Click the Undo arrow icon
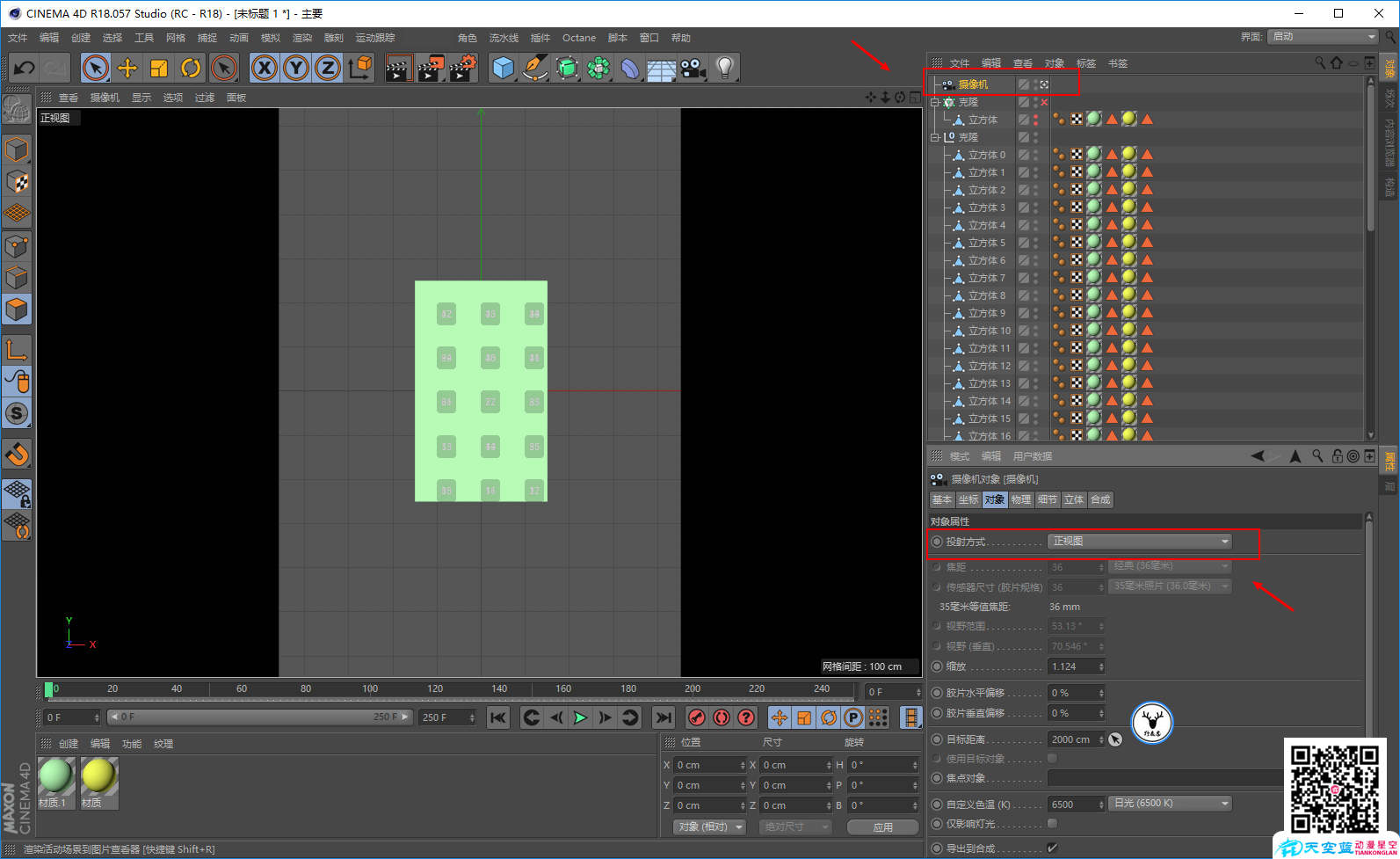 click(25, 68)
